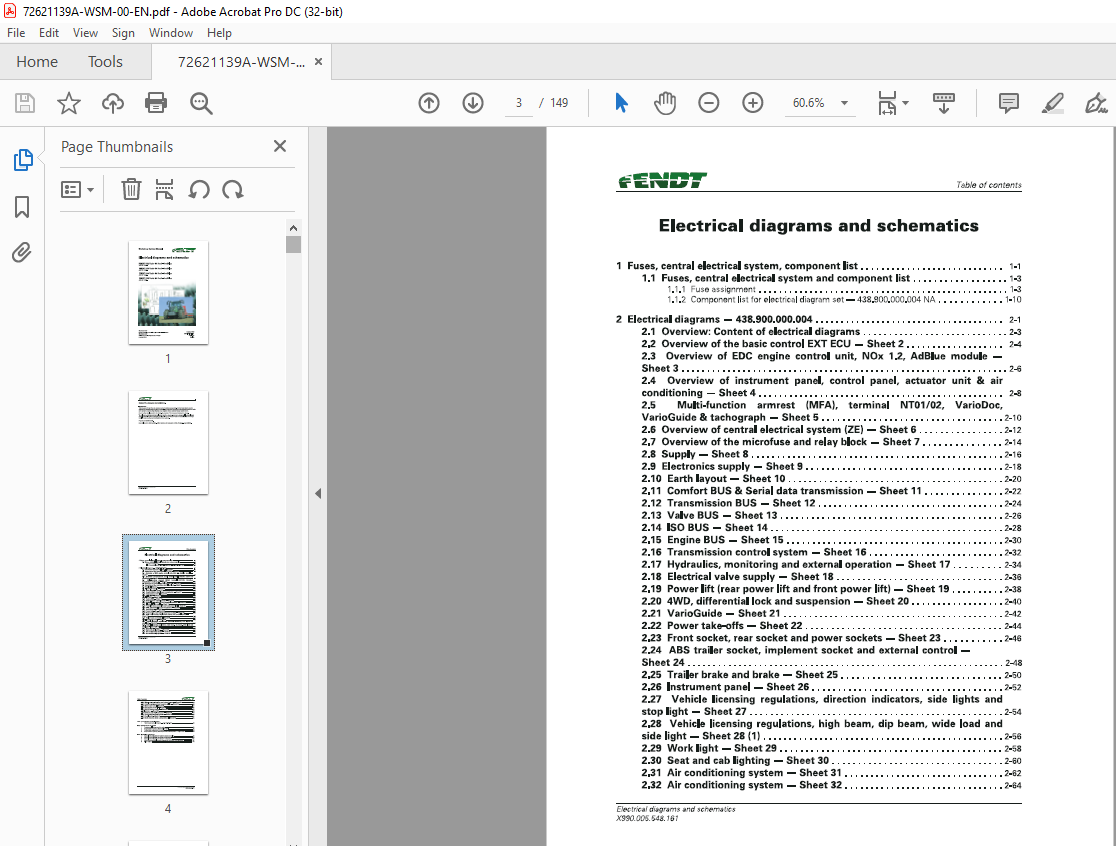
Task: Rotate page clockwise
Action: 233,189
